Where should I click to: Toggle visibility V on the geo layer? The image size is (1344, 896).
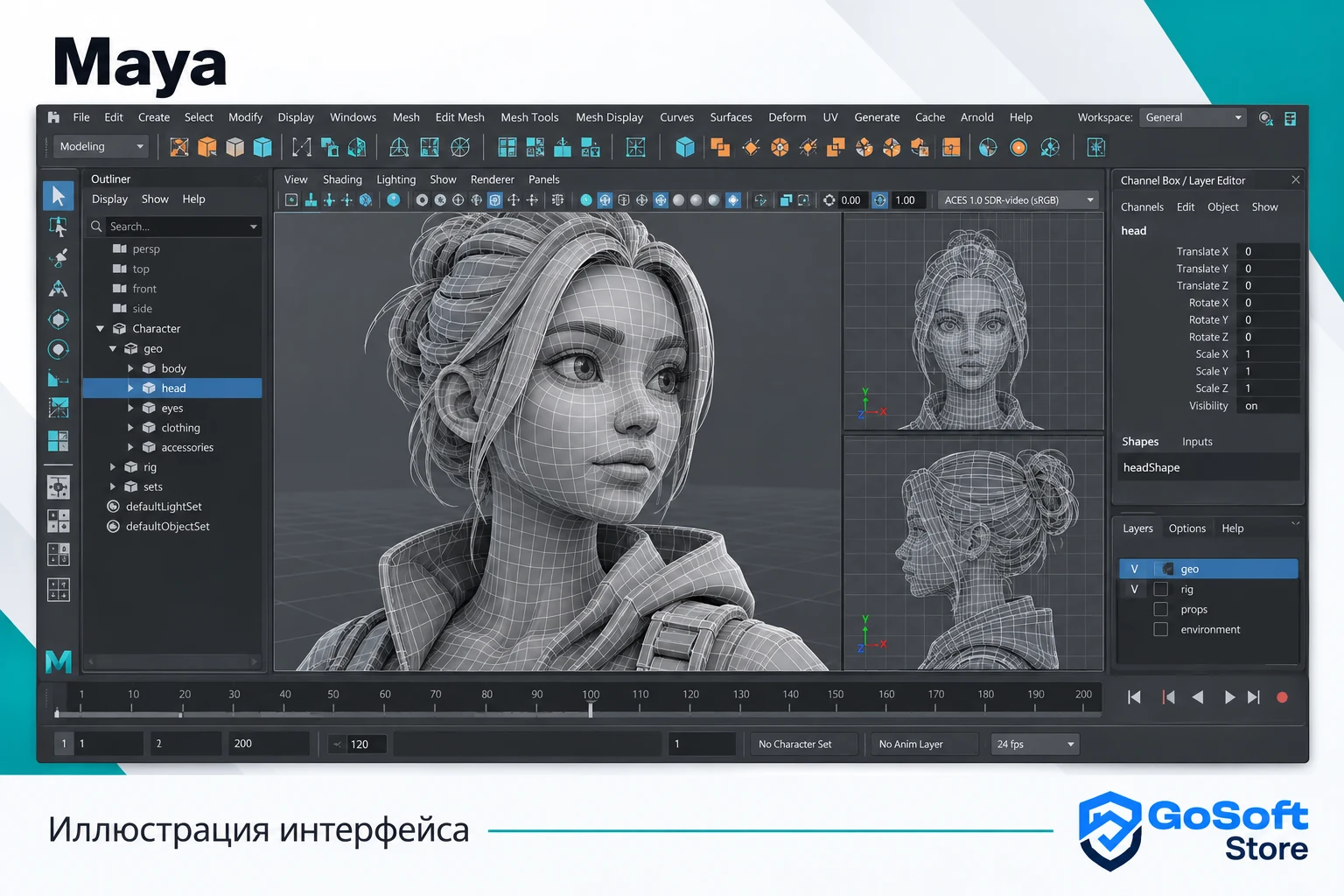pyautogui.click(x=1134, y=569)
